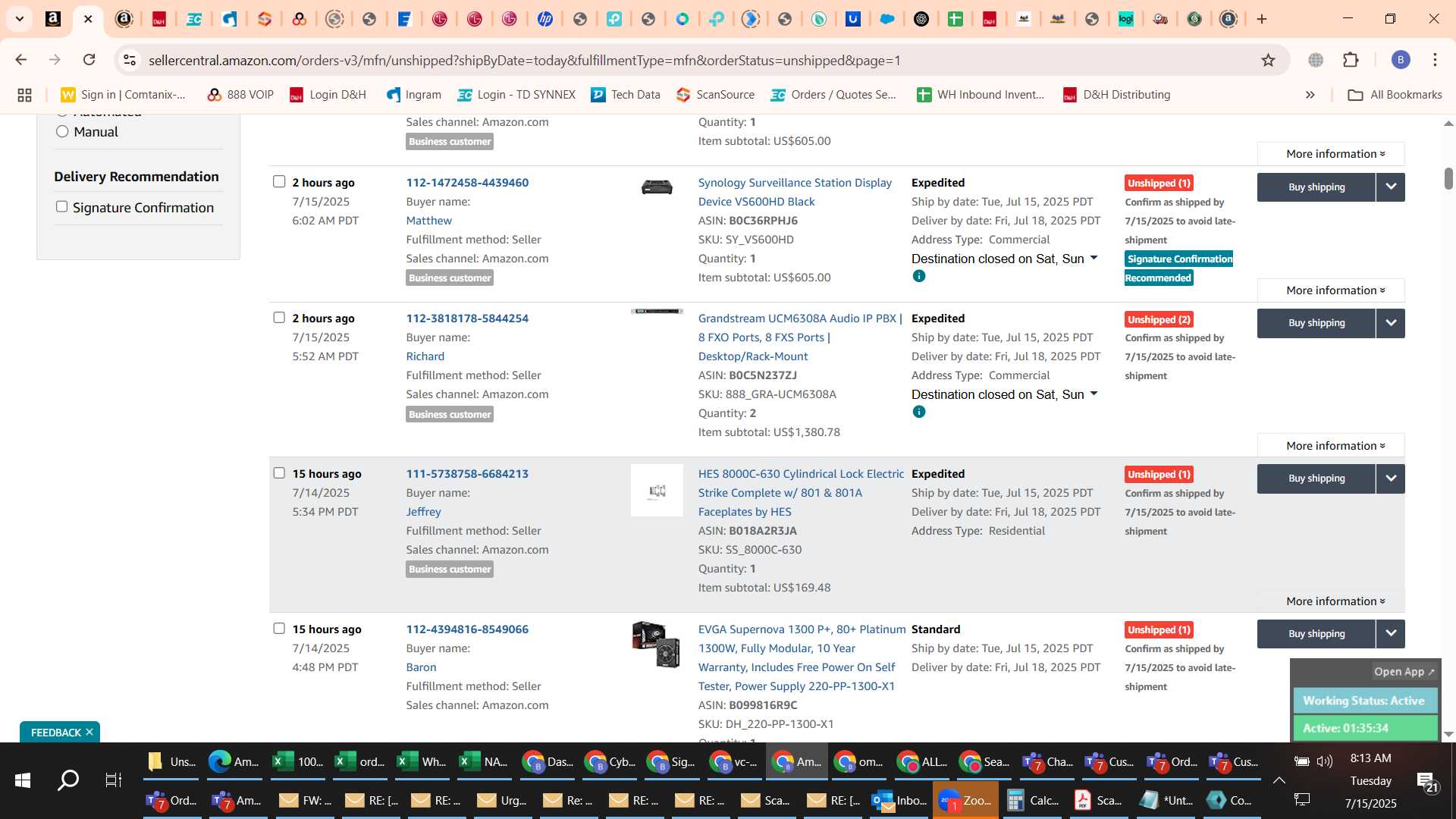The width and height of the screenshot is (1456, 819).
Task: Open All Bookmarks folder
Action: tap(1395, 95)
